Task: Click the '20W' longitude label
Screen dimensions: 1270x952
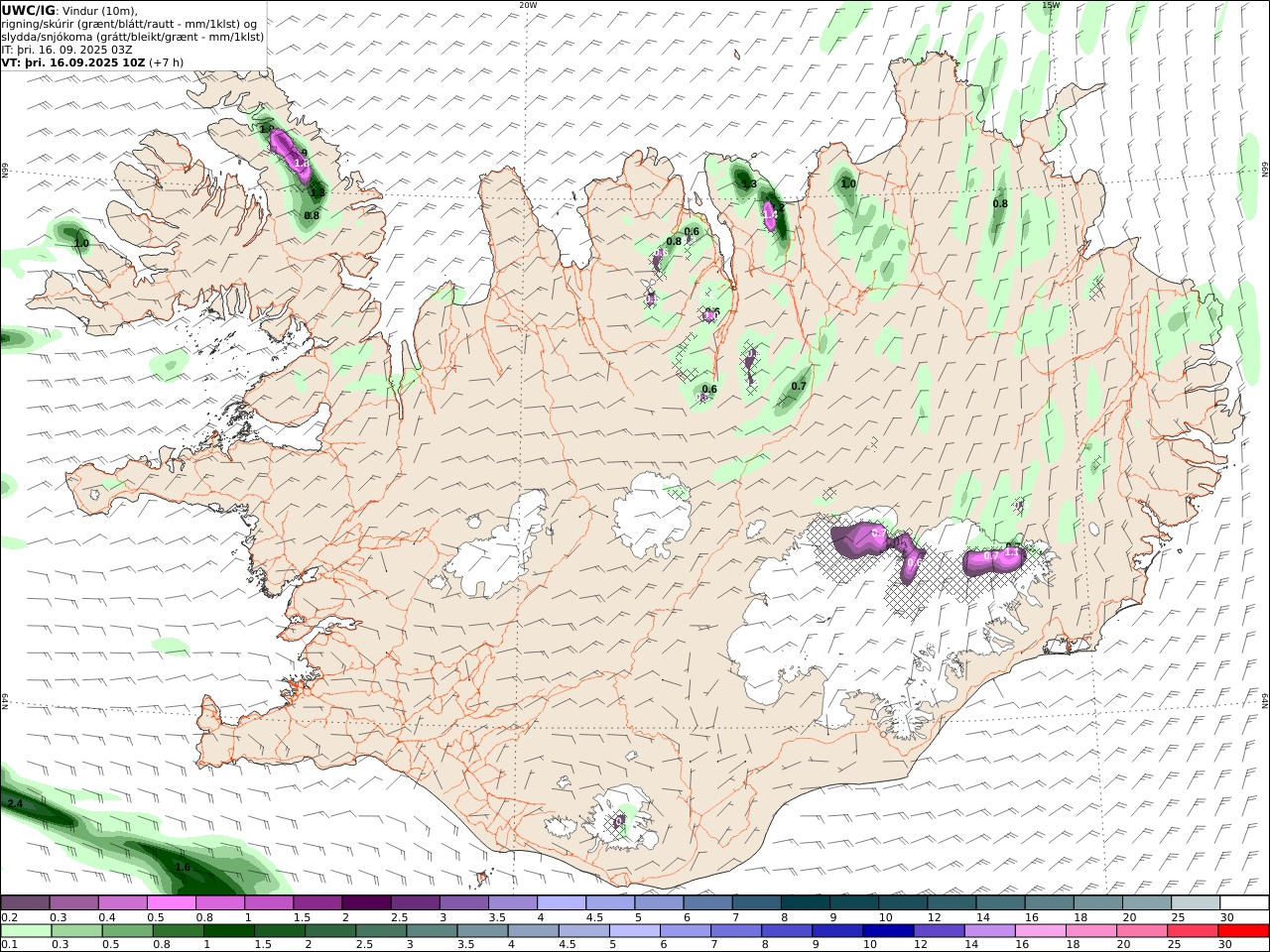Action: (x=528, y=5)
